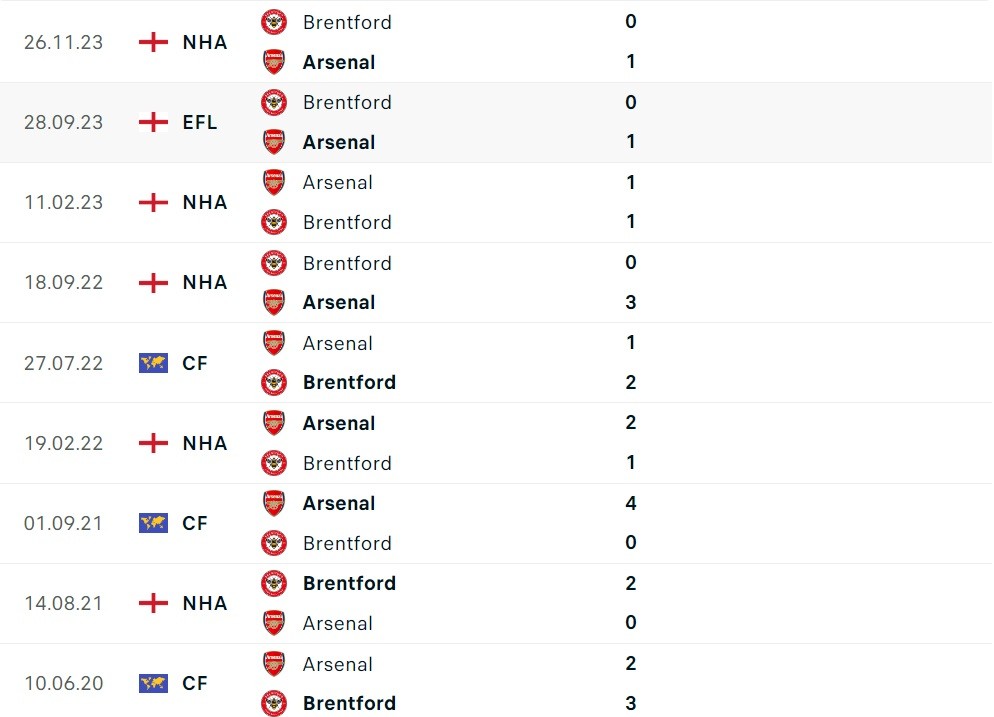Click Brentford crest in 14.08.21 match

pos(273,583)
